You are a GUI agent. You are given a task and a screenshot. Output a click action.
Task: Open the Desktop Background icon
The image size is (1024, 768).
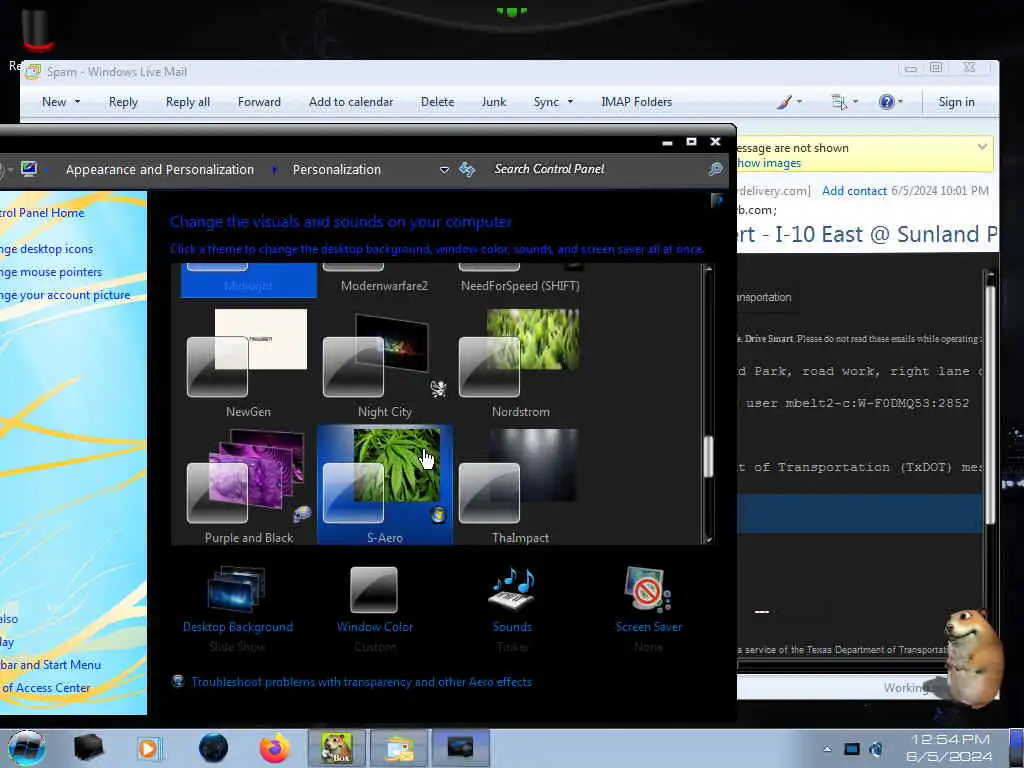237,589
